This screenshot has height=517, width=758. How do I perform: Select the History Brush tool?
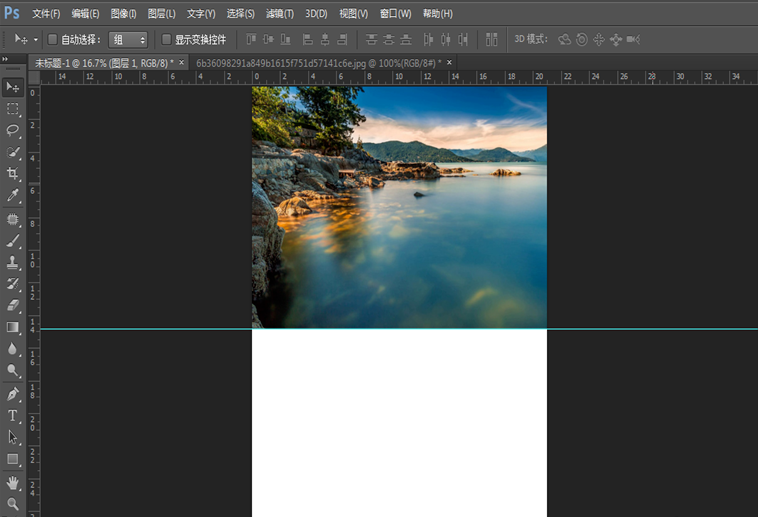click(x=13, y=284)
